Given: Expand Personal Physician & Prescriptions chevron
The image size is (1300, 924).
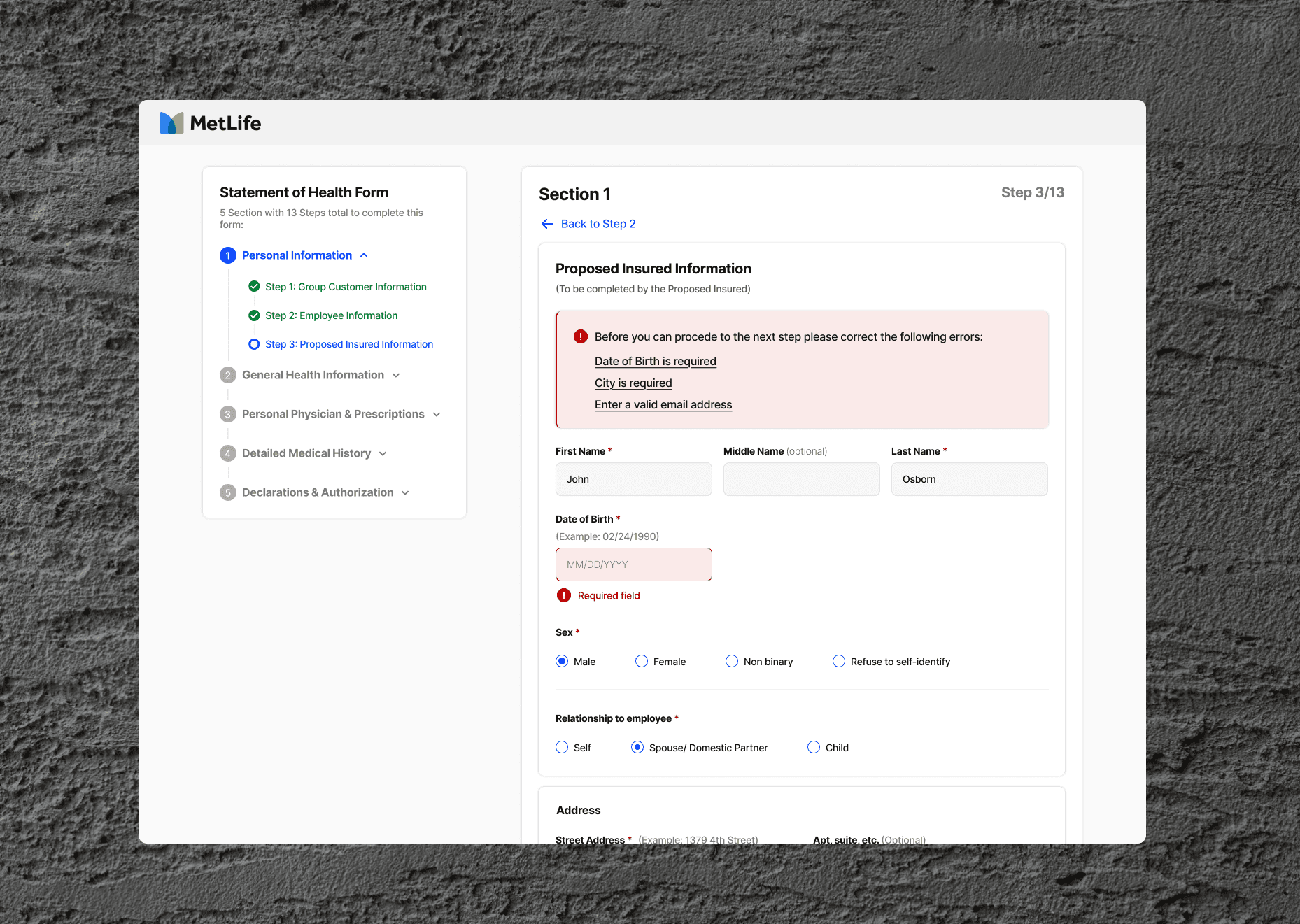Looking at the screenshot, I should [437, 415].
